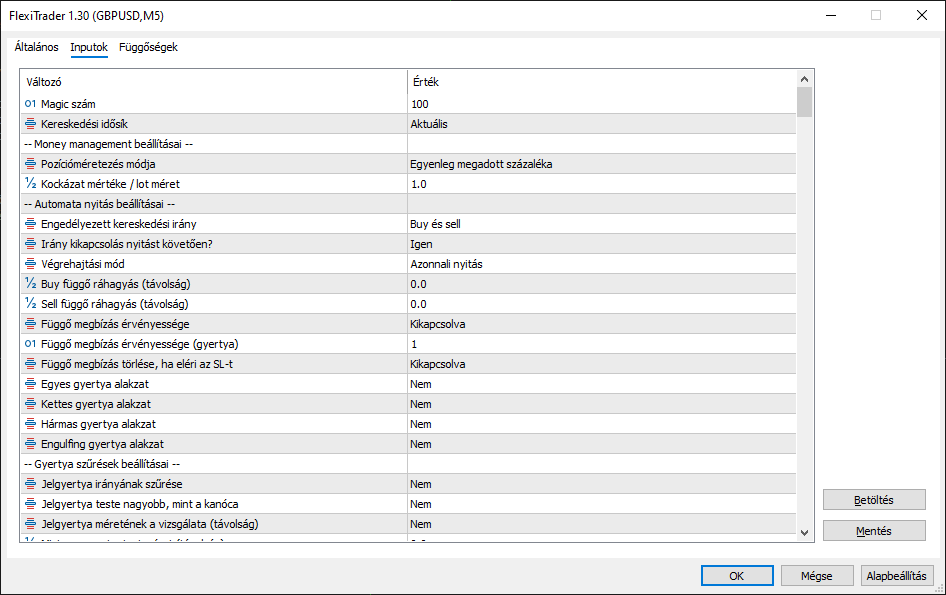Screen dimensions: 946x595
Task: Click the fraction icon beside Sell függő ráhagyás
Action: tap(30, 304)
